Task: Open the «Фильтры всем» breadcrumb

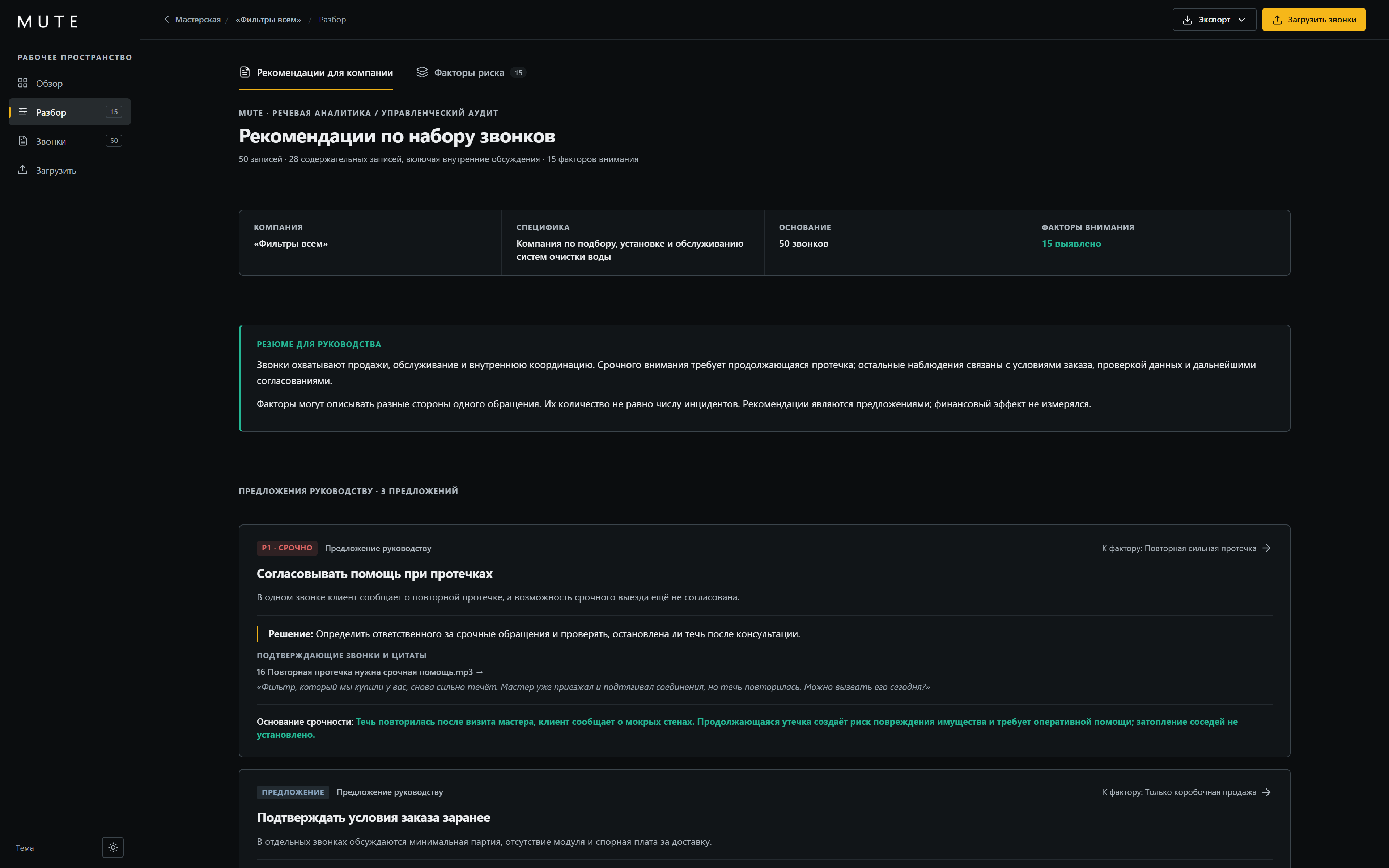Action: (268, 20)
